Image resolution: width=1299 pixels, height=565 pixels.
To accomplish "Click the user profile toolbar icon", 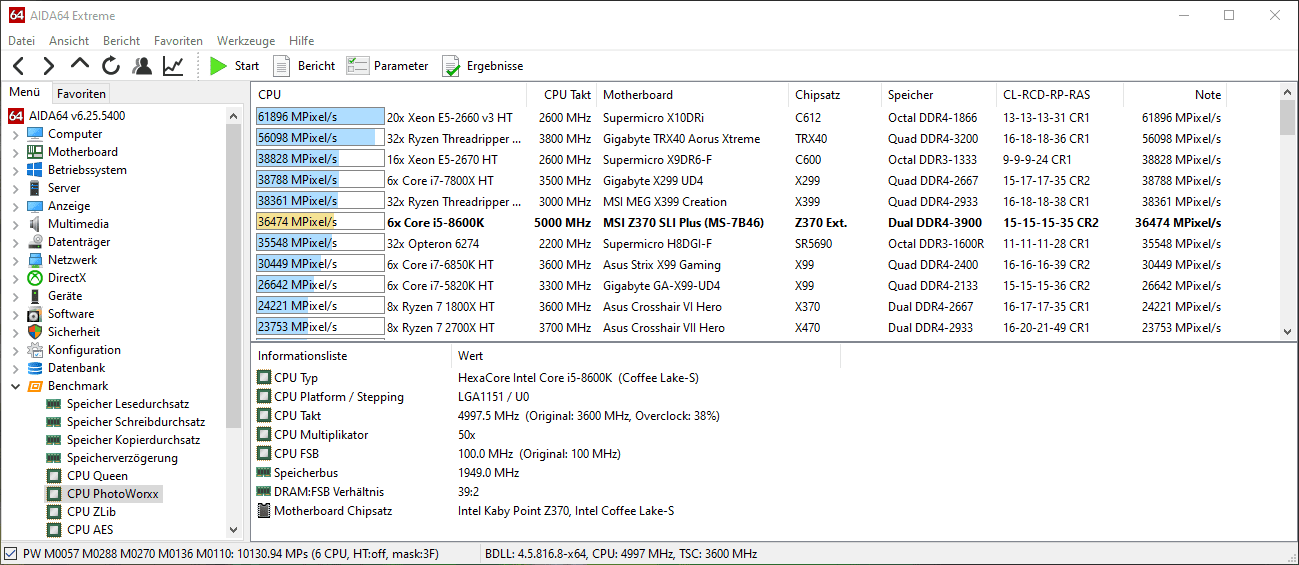I will tap(142, 66).
